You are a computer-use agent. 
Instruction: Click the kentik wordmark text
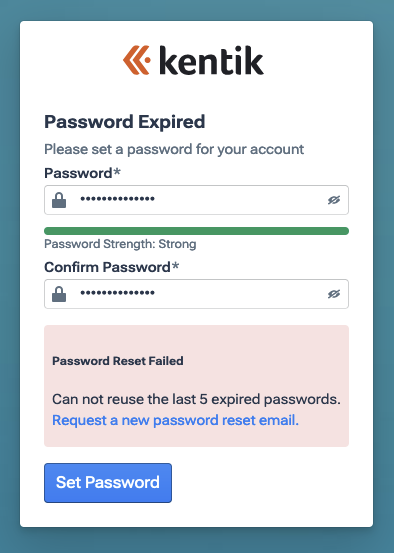click(x=211, y=60)
